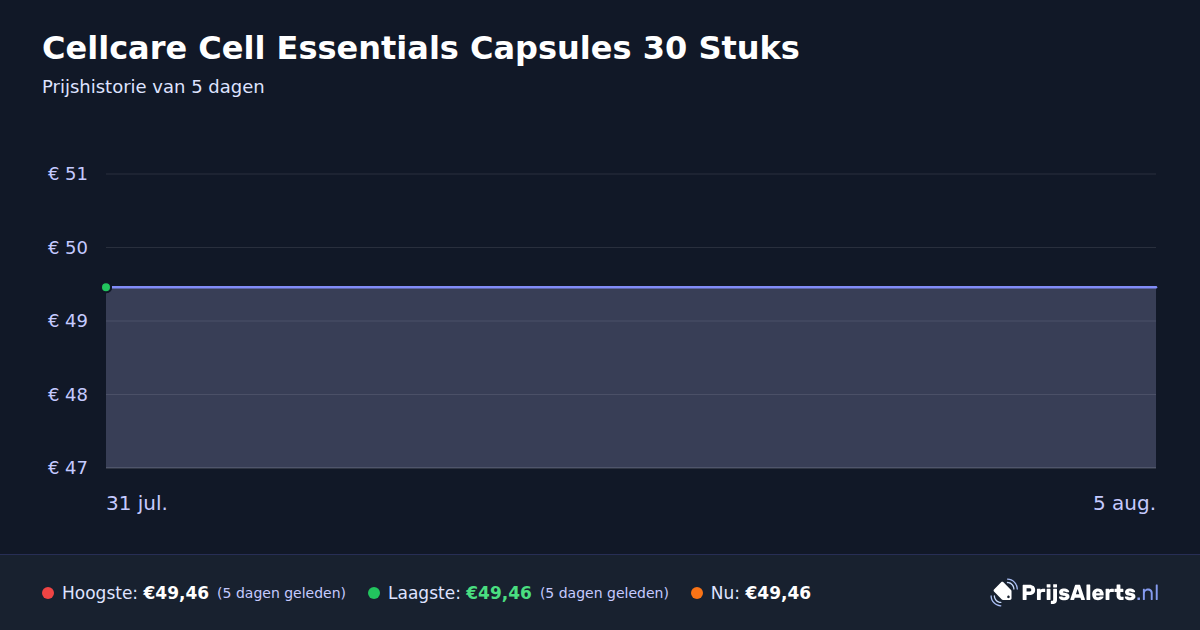Click the PrijsAlerts price tag logo icon
Viewport: 1200px width, 630px height.
1003,593
